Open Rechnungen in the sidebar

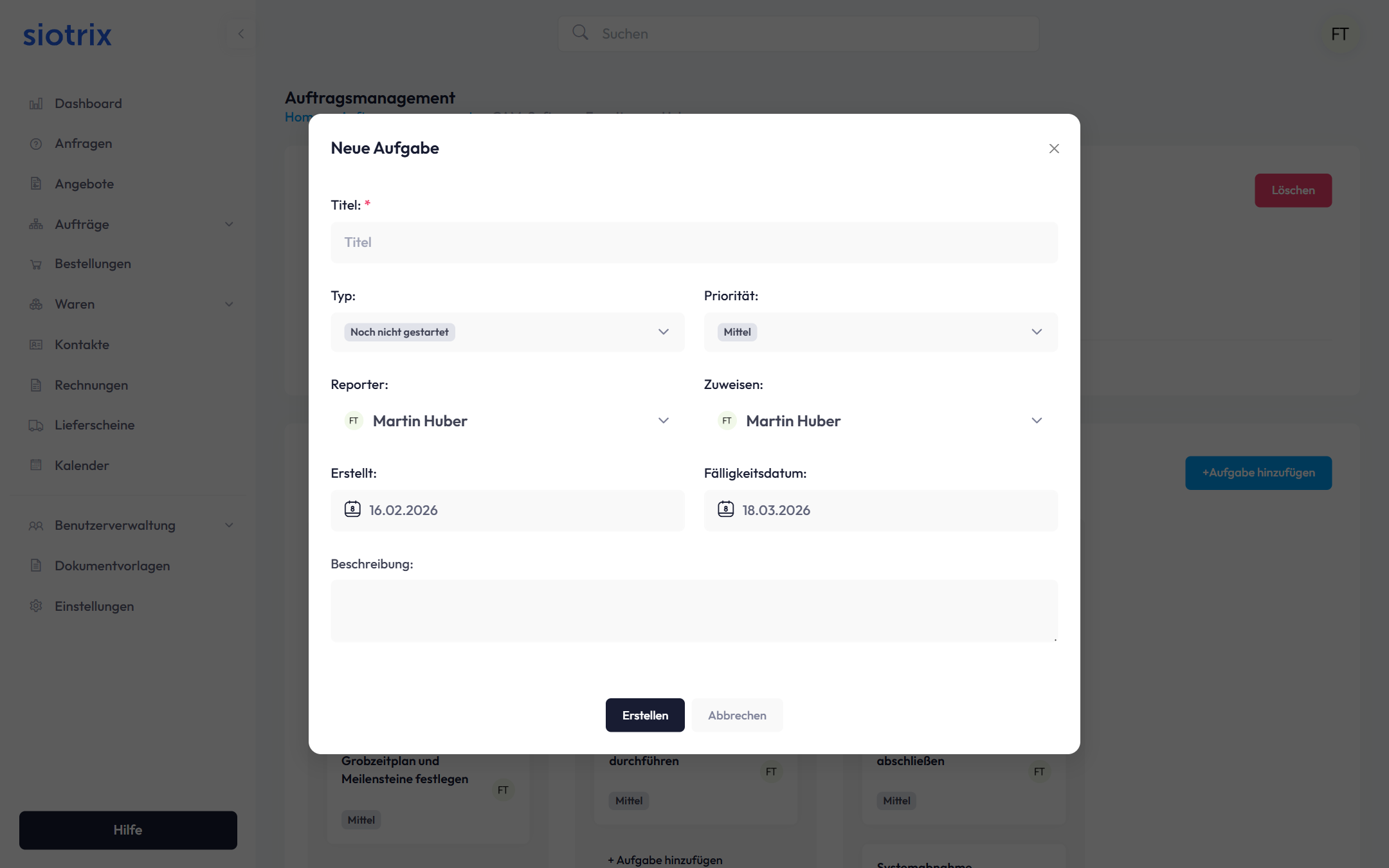91,385
